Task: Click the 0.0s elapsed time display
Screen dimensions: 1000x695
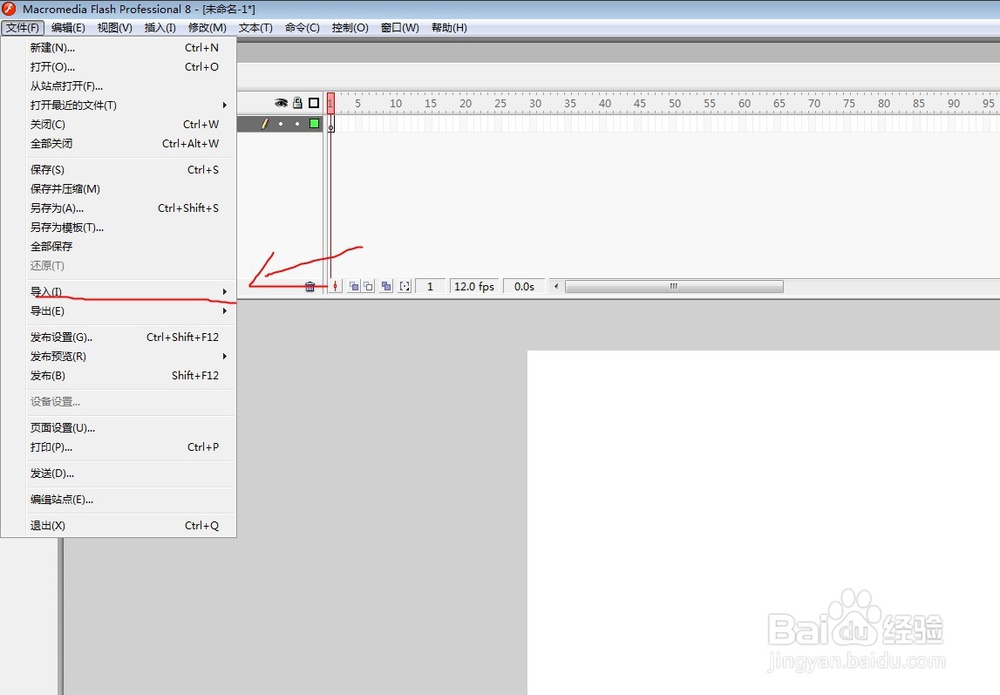Action: coord(524,286)
